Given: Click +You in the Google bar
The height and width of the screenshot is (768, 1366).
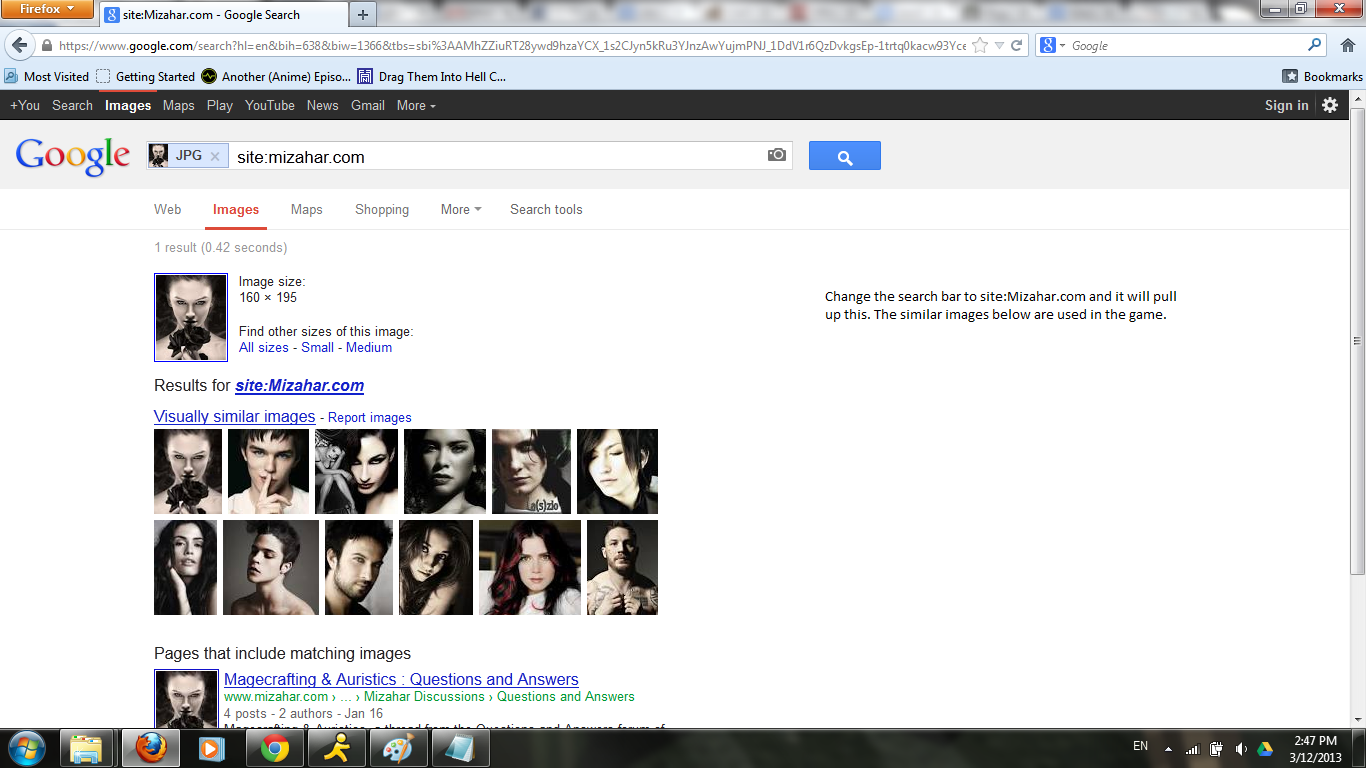Looking at the screenshot, I should click(25, 105).
